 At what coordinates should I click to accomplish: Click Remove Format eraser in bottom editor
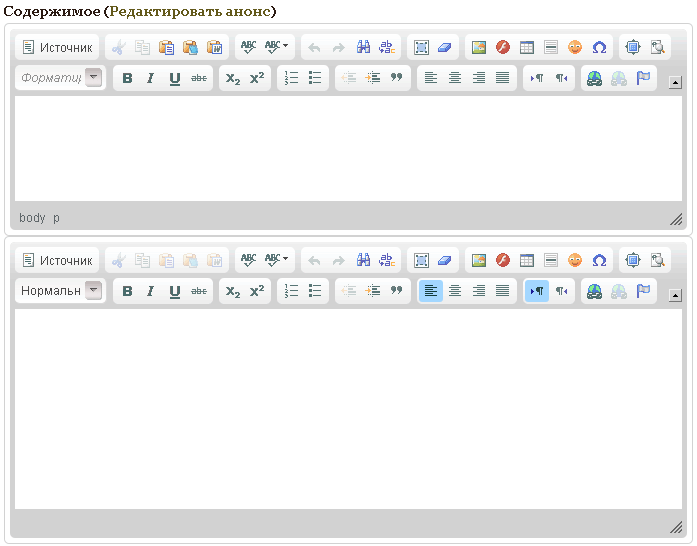[x=446, y=260]
